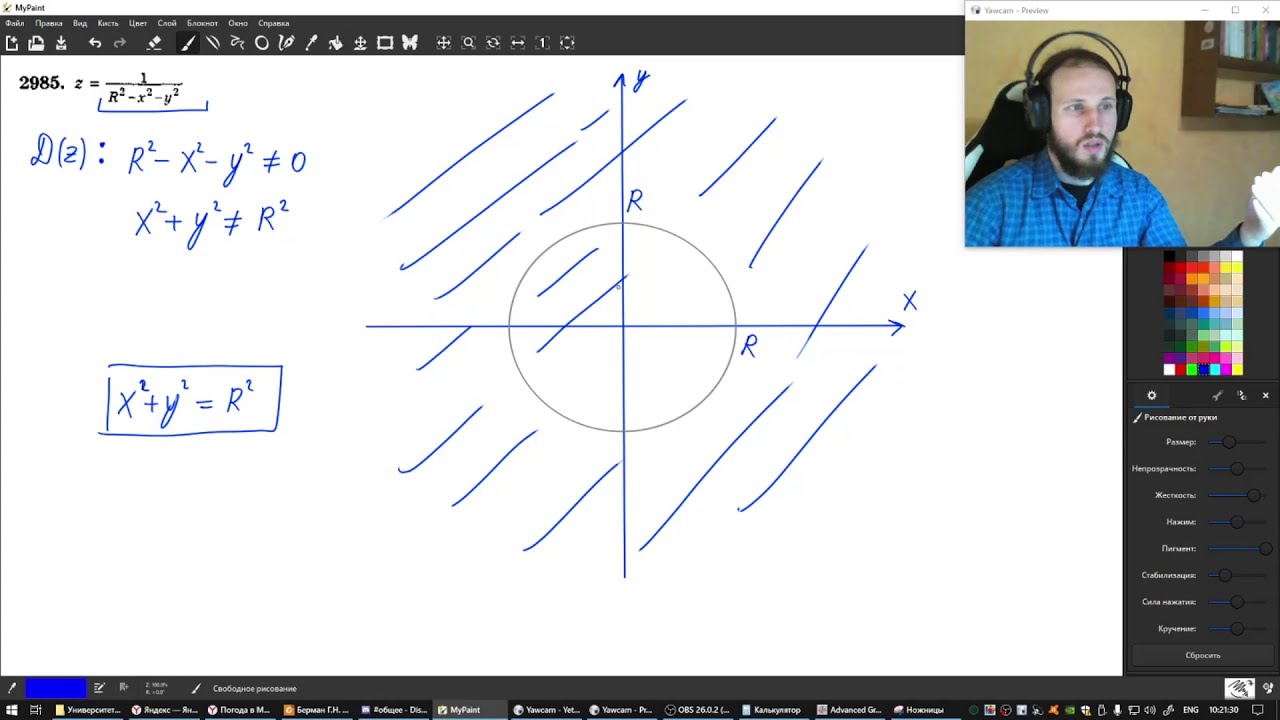Viewport: 1280px width, 720px height.
Task: Click the Mirror View horizontal icon
Action: pyautogui.click(x=518, y=43)
